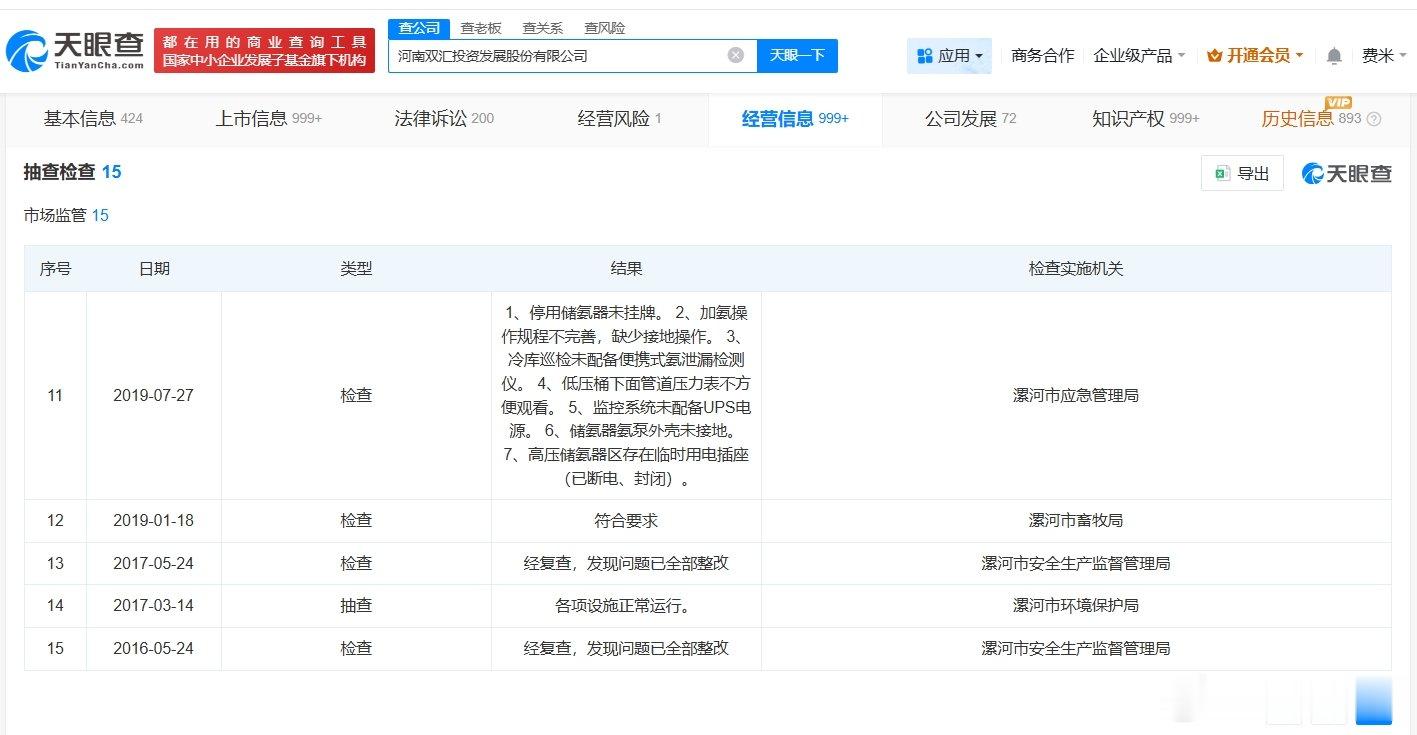Open the 知识产权 tab
The image size is (1417, 735).
[x=1146, y=119]
